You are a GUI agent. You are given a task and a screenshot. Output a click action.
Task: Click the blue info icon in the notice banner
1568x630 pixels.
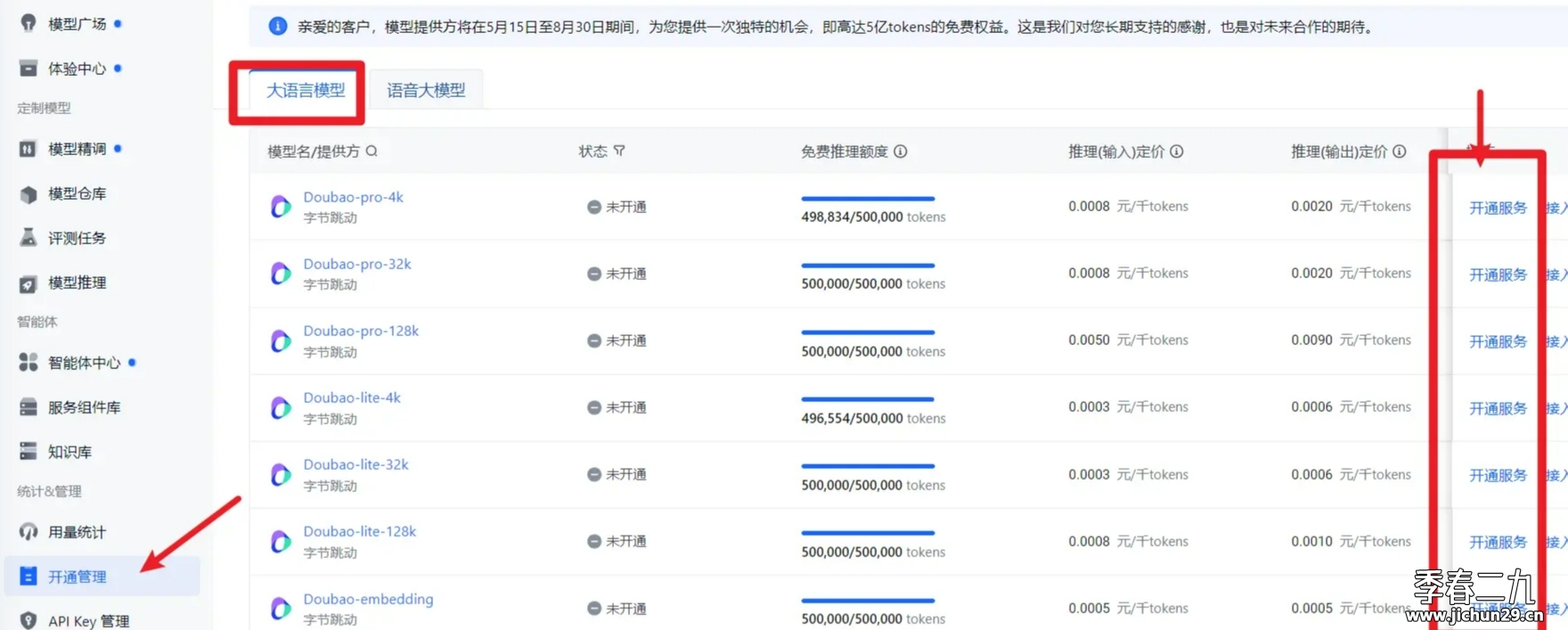[278, 27]
